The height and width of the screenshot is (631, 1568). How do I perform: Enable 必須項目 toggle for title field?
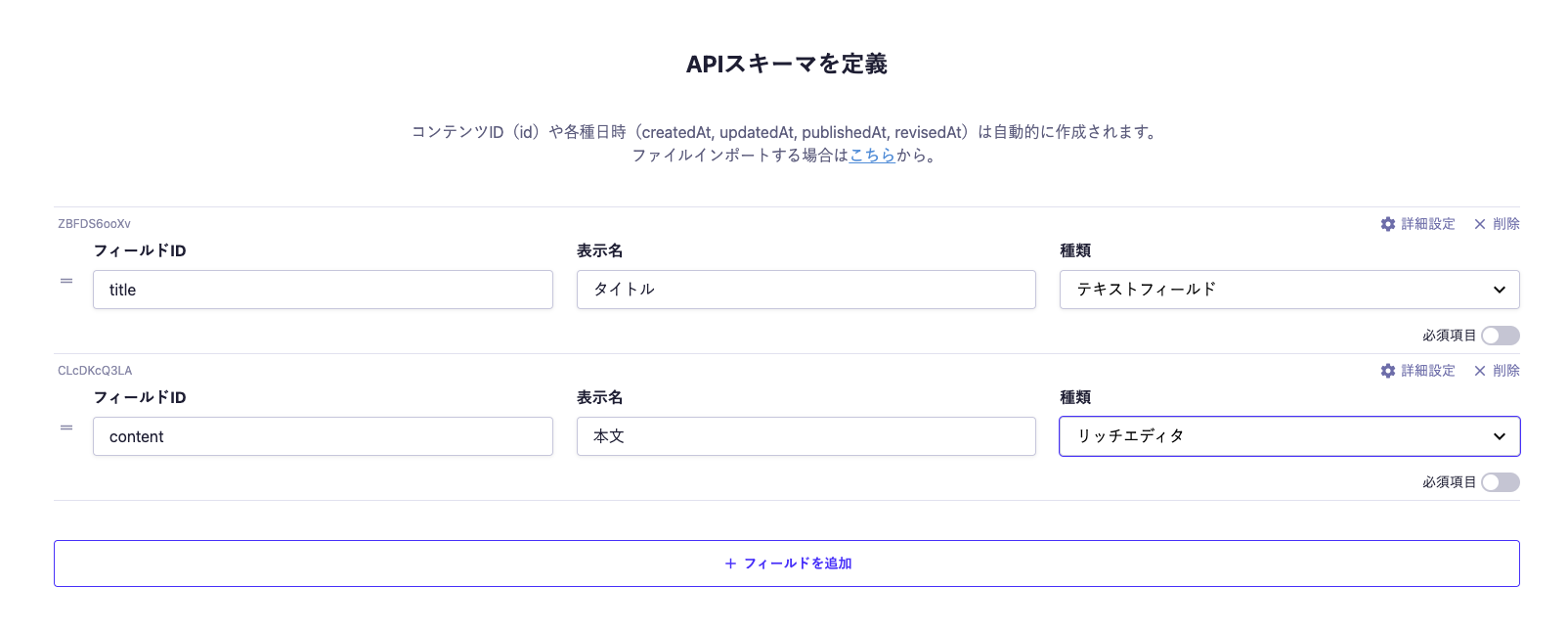click(x=1500, y=336)
